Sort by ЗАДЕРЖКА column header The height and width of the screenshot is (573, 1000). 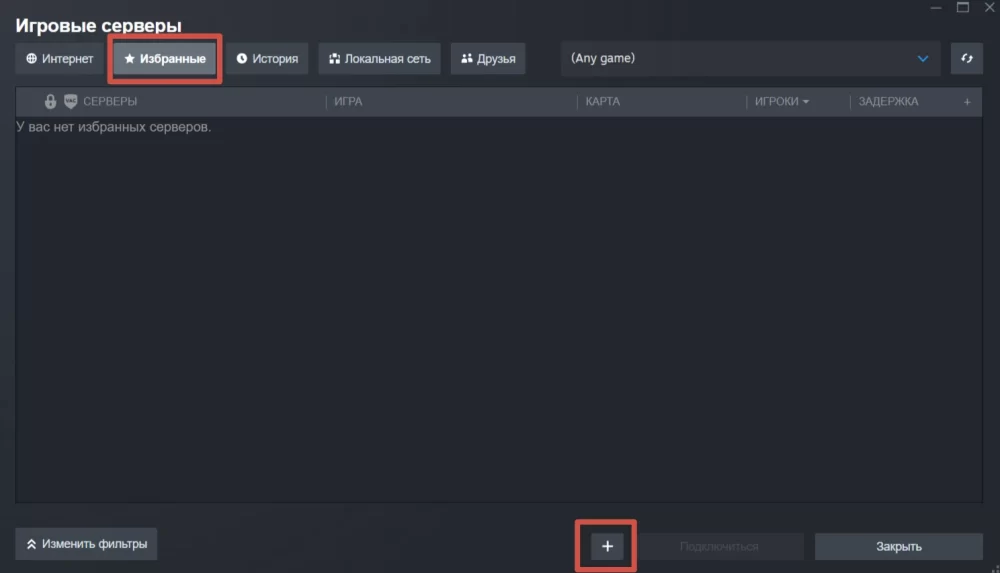888,101
